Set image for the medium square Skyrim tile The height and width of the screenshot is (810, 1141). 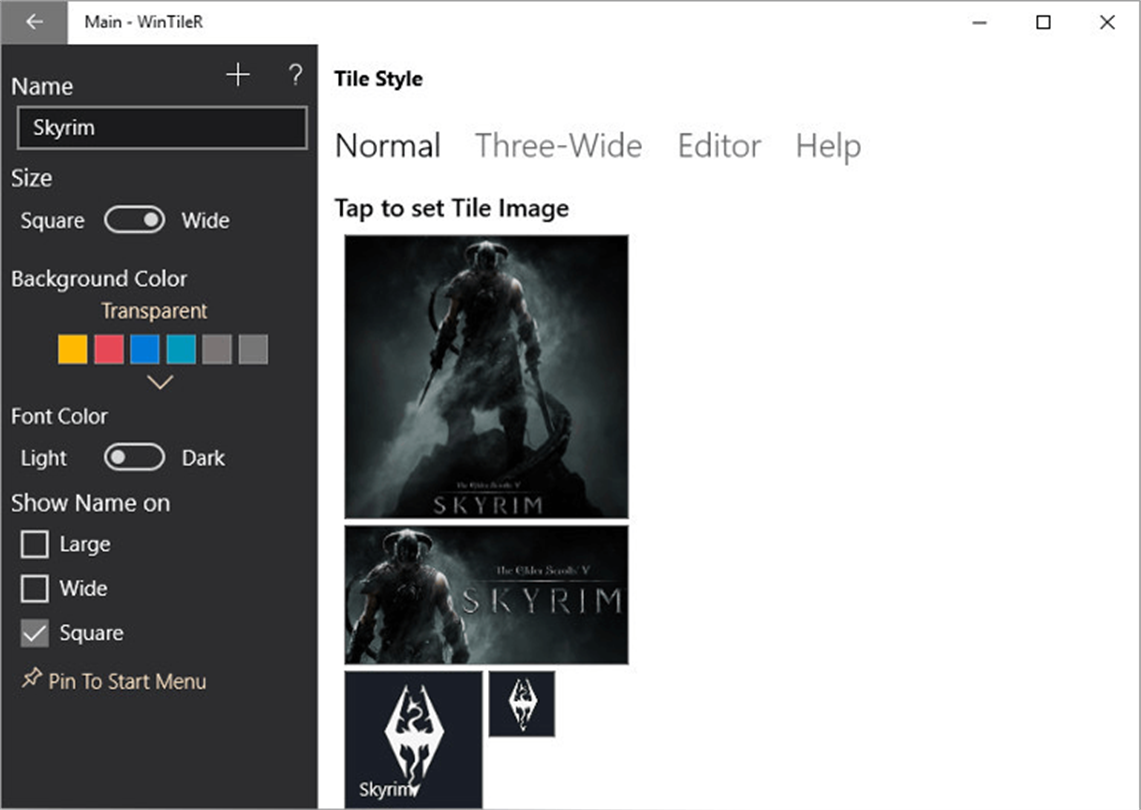tap(413, 739)
